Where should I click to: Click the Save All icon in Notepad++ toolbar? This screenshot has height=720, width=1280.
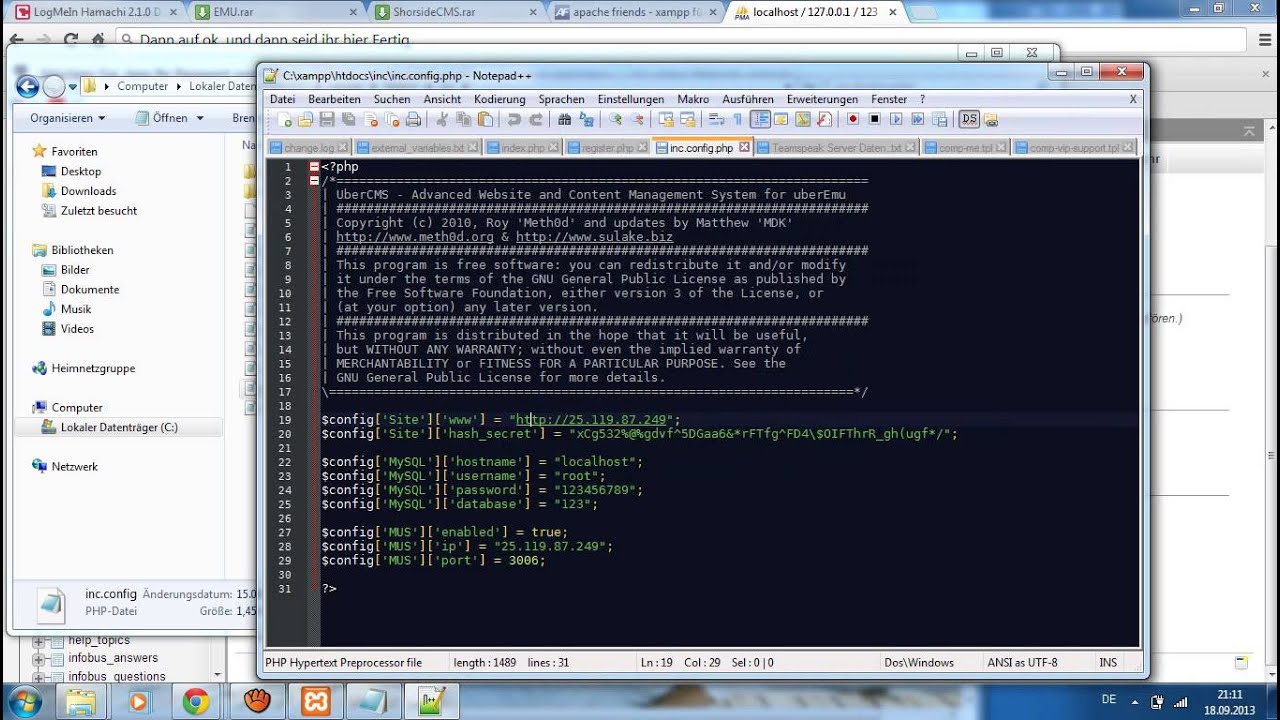coord(348,119)
